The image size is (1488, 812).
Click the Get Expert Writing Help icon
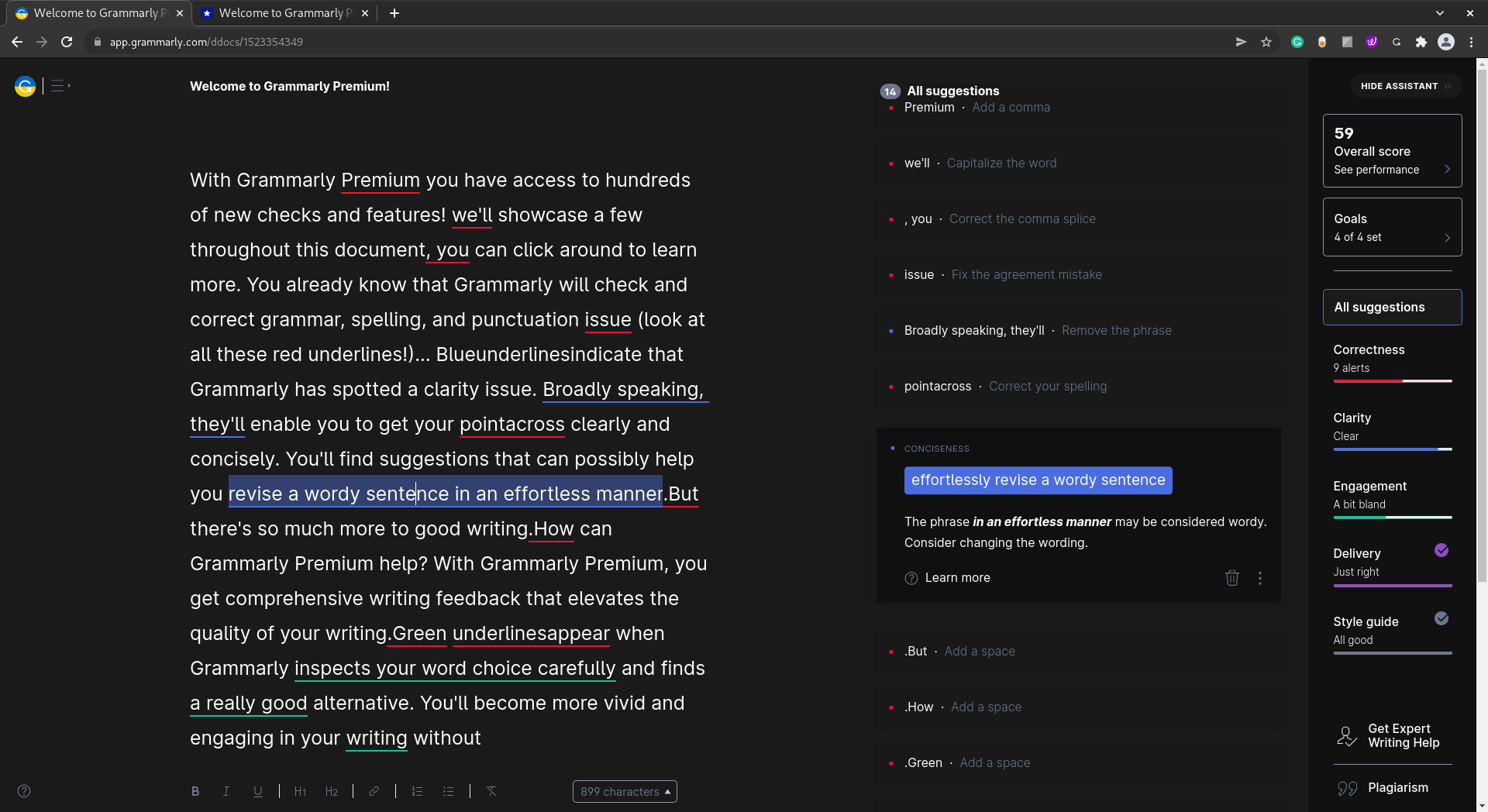click(1347, 736)
